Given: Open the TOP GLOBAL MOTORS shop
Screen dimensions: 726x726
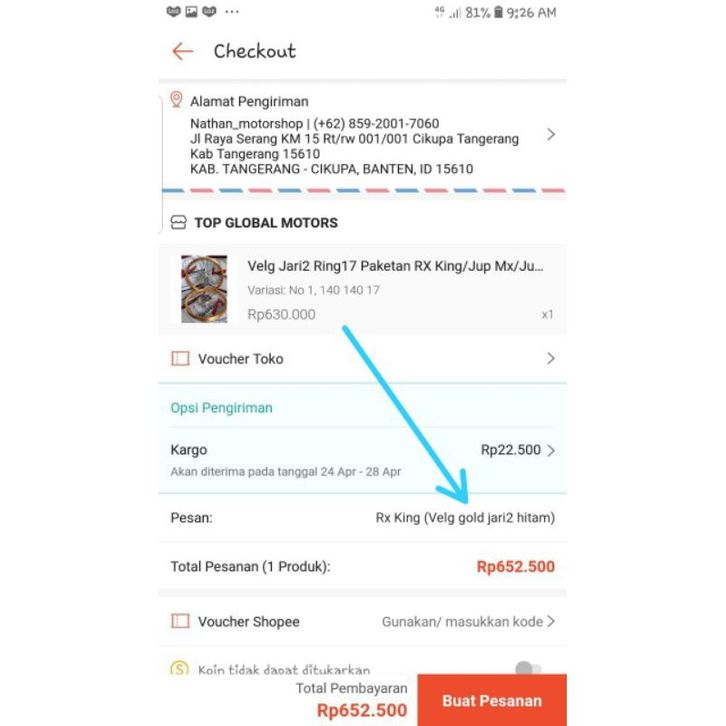Looking at the screenshot, I should [x=266, y=223].
